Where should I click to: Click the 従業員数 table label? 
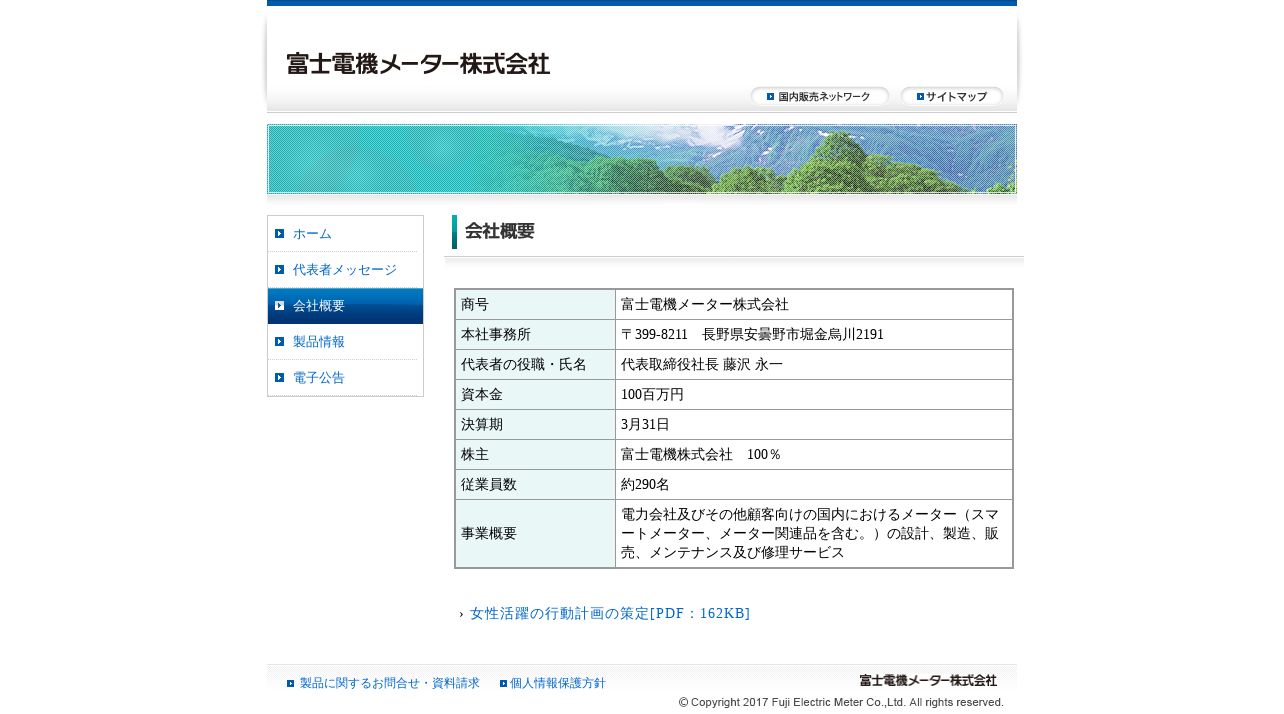pyautogui.click(x=535, y=485)
